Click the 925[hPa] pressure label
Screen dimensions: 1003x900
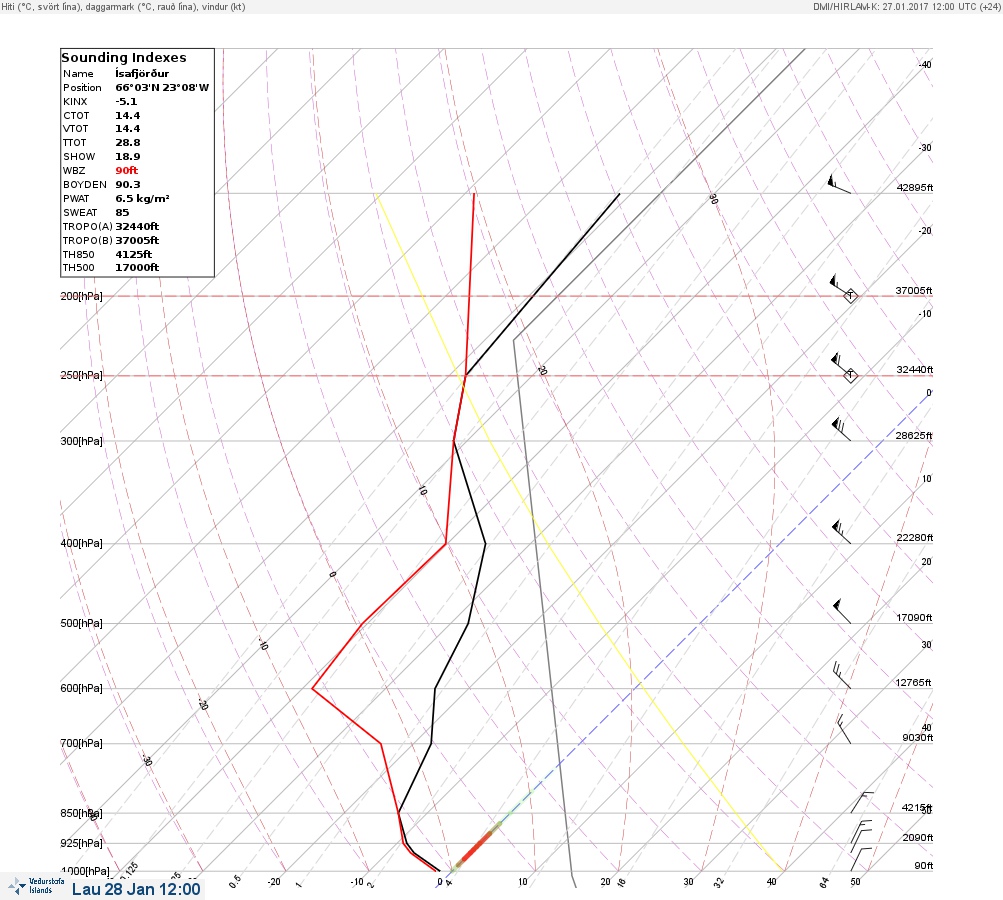(81, 843)
